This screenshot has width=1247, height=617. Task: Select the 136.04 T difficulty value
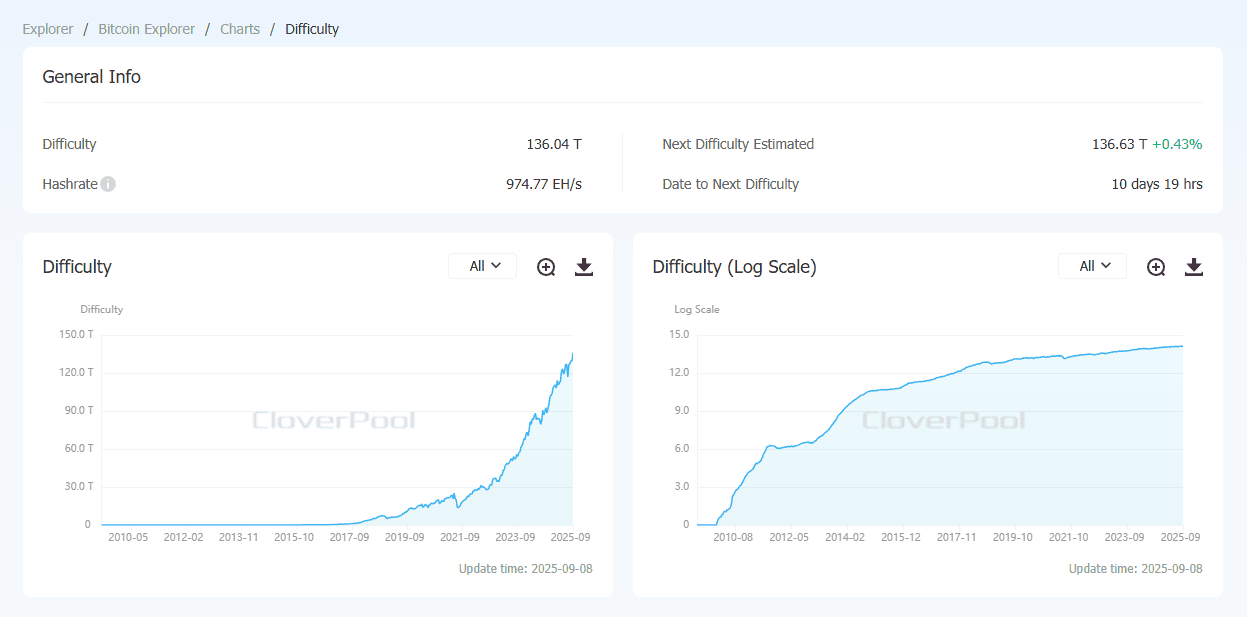(554, 144)
